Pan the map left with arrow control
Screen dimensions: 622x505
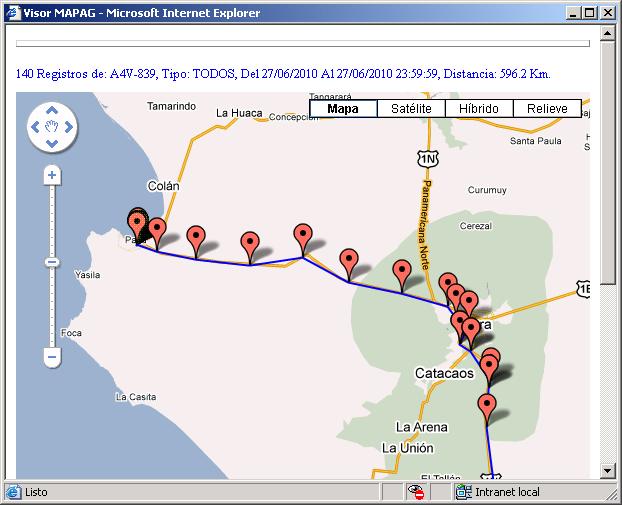point(37,127)
